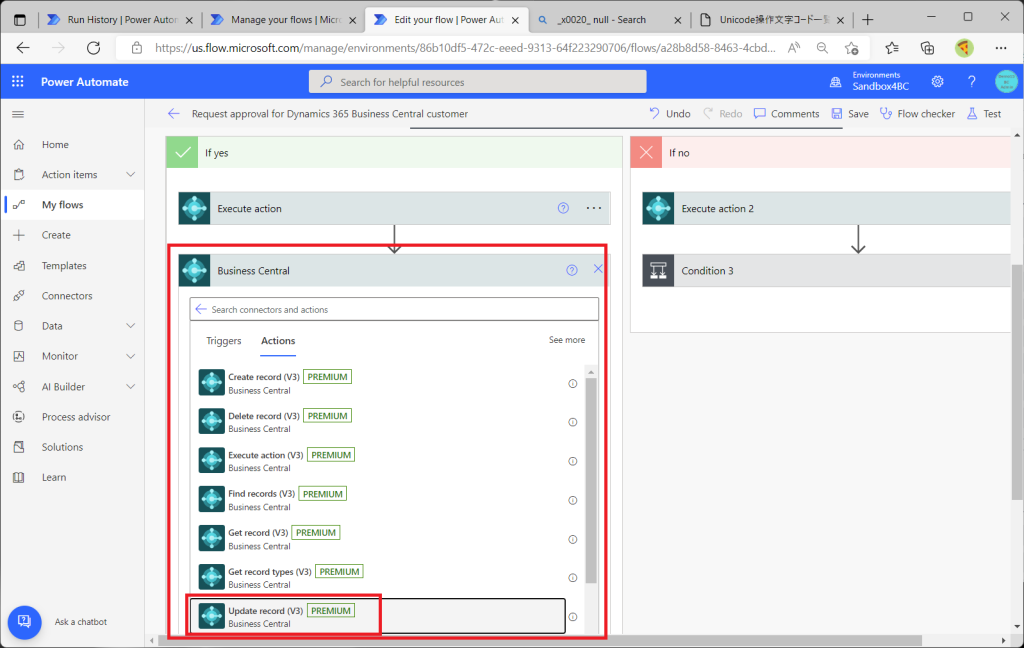Click the Ask a chatbot icon

tap(24, 621)
